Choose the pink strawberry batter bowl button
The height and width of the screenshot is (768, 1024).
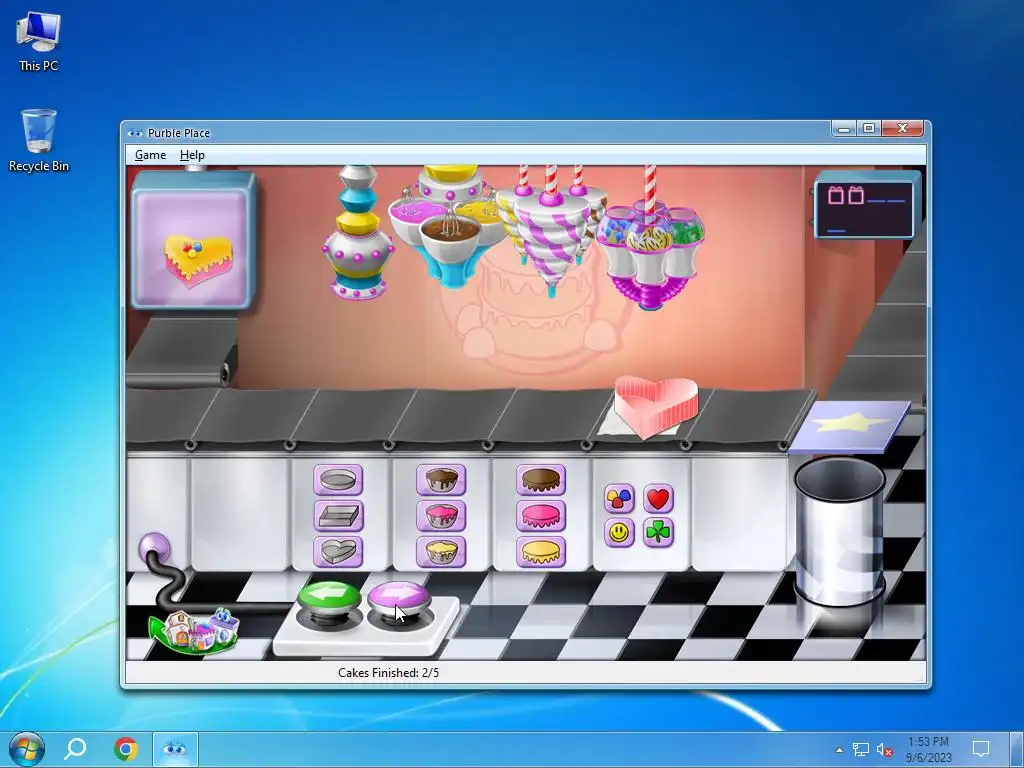tap(441, 516)
